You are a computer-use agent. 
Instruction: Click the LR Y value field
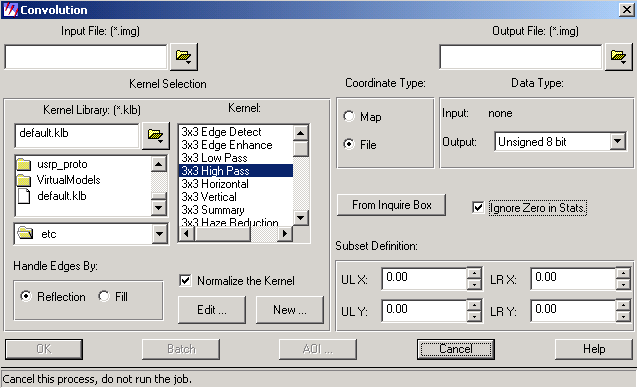coord(573,311)
